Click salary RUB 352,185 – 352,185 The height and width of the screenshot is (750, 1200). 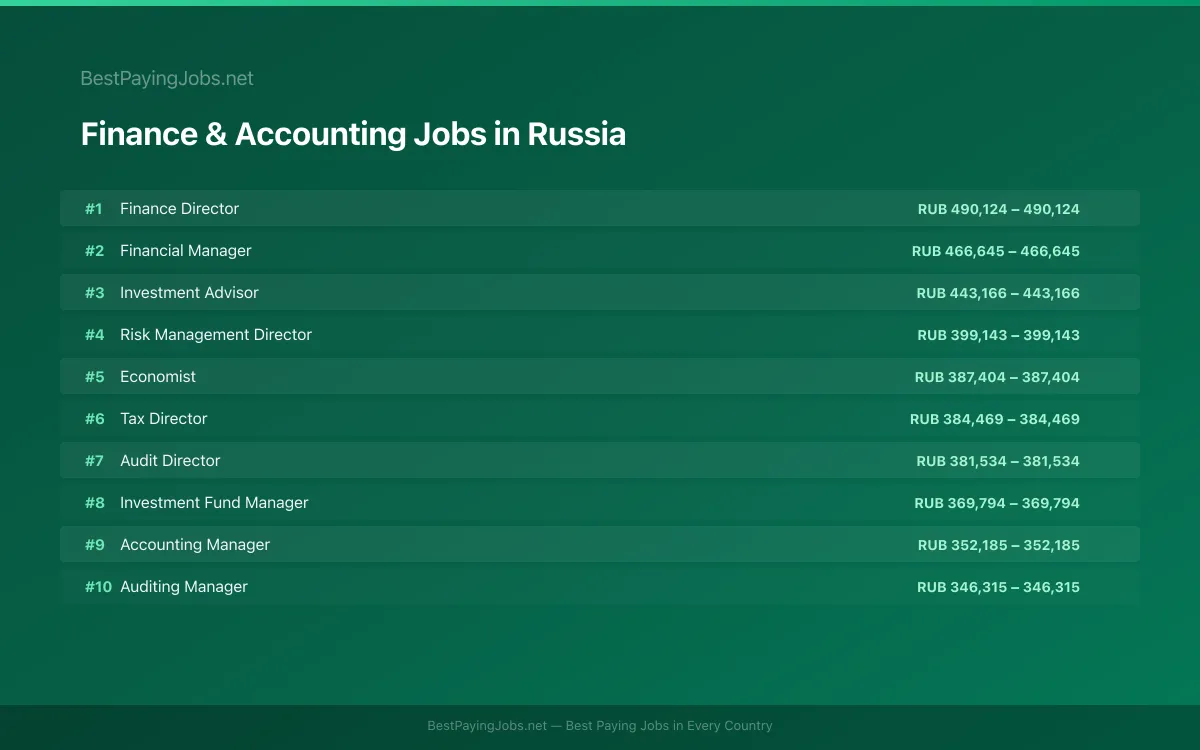[999, 545]
